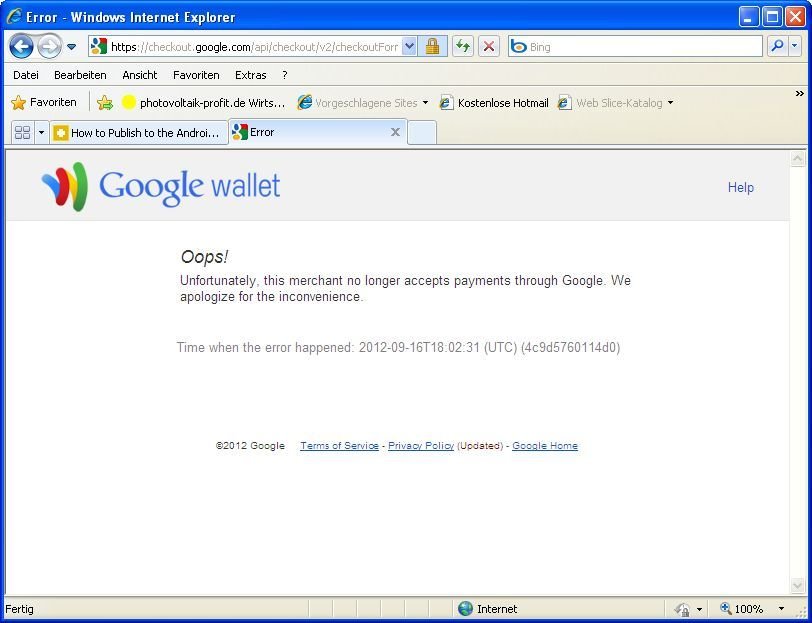Open the zoom level dropdown arrow
812x623 pixels.
coord(781,609)
